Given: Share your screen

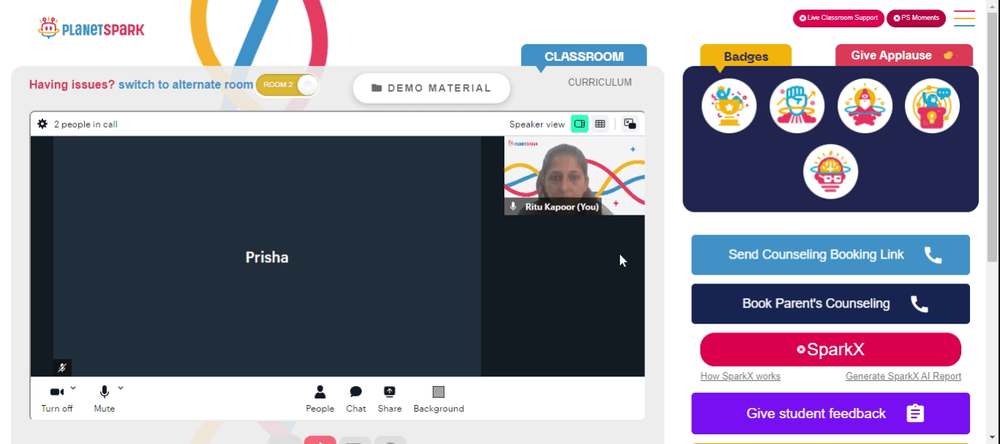Looking at the screenshot, I should coord(389,399).
